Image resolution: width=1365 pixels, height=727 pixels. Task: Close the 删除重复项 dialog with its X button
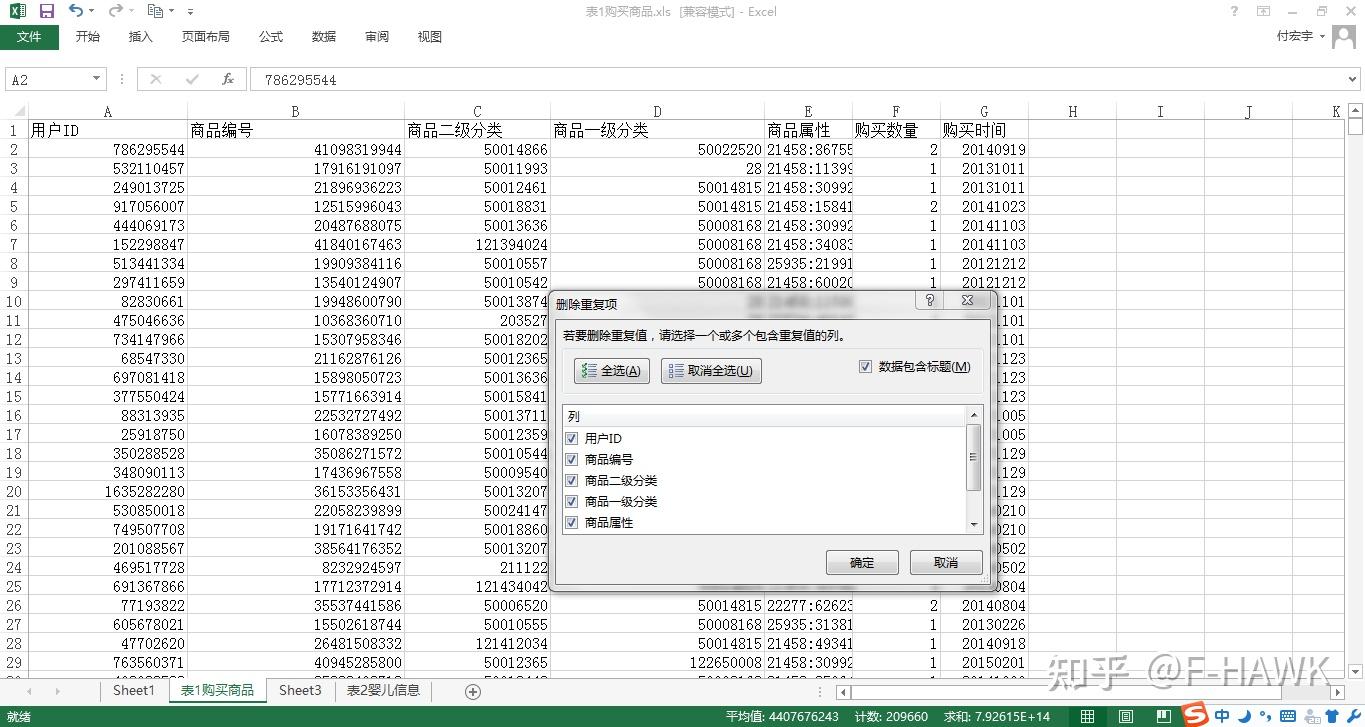point(967,300)
